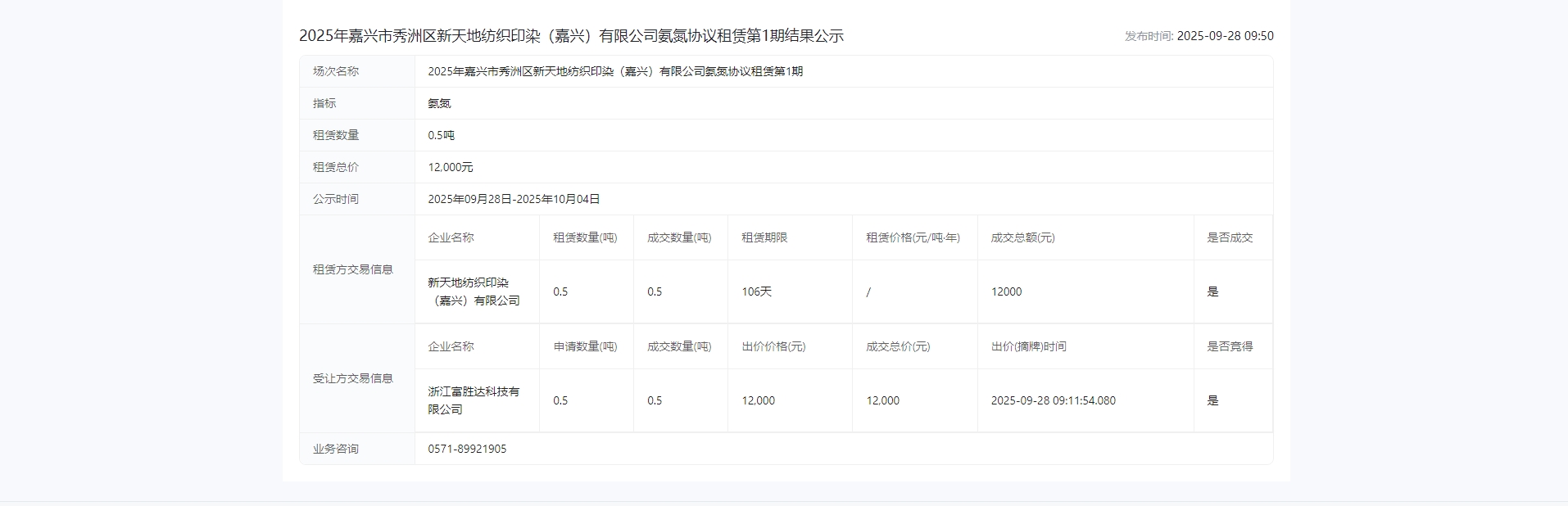Click the 租赁方交易信息 section label
Image resolution: width=1568 pixels, height=506 pixels.
(353, 269)
